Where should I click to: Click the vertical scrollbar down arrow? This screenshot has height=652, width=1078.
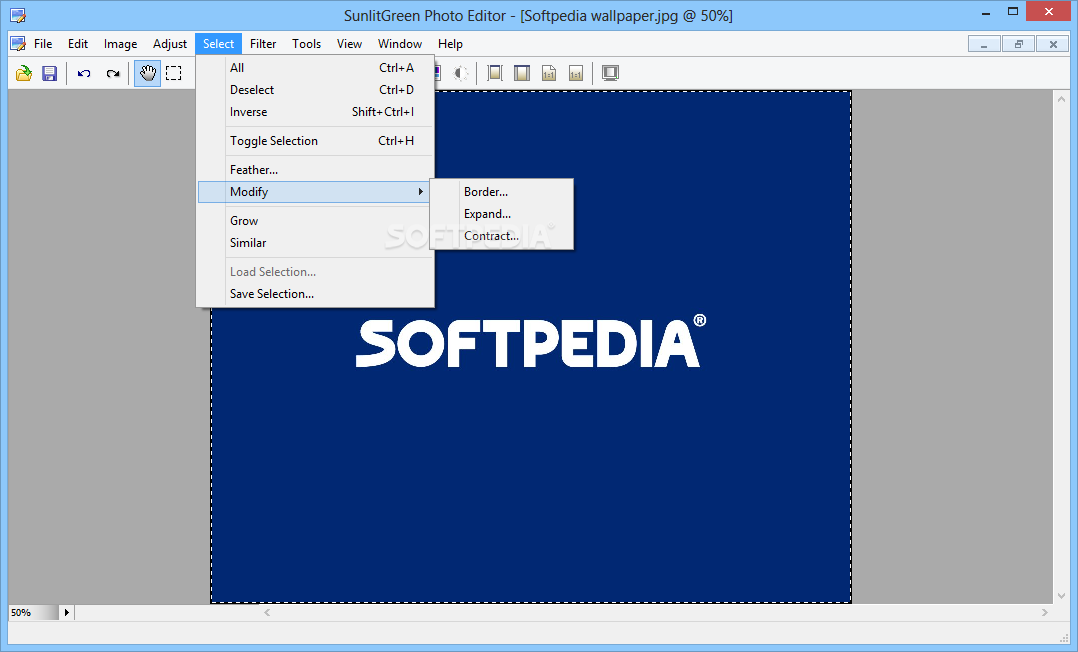click(x=1061, y=596)
